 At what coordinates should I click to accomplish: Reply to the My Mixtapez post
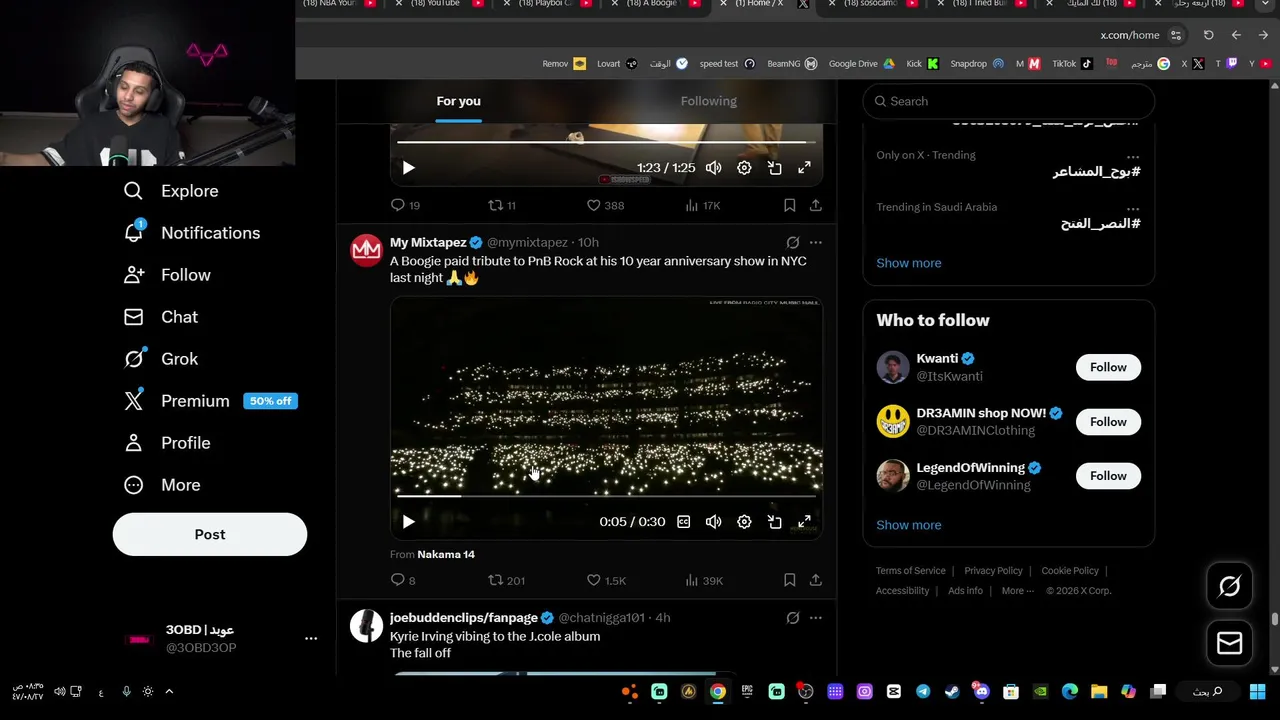398,580
